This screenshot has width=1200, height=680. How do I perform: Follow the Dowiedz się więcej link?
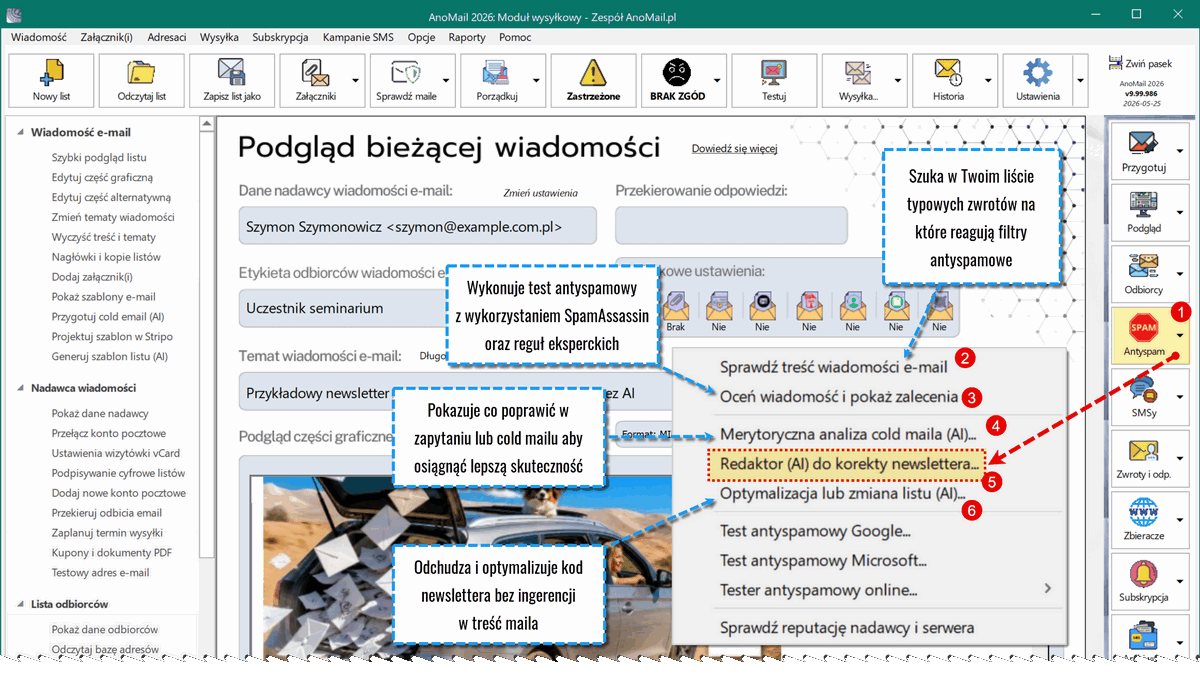(735, 149)
